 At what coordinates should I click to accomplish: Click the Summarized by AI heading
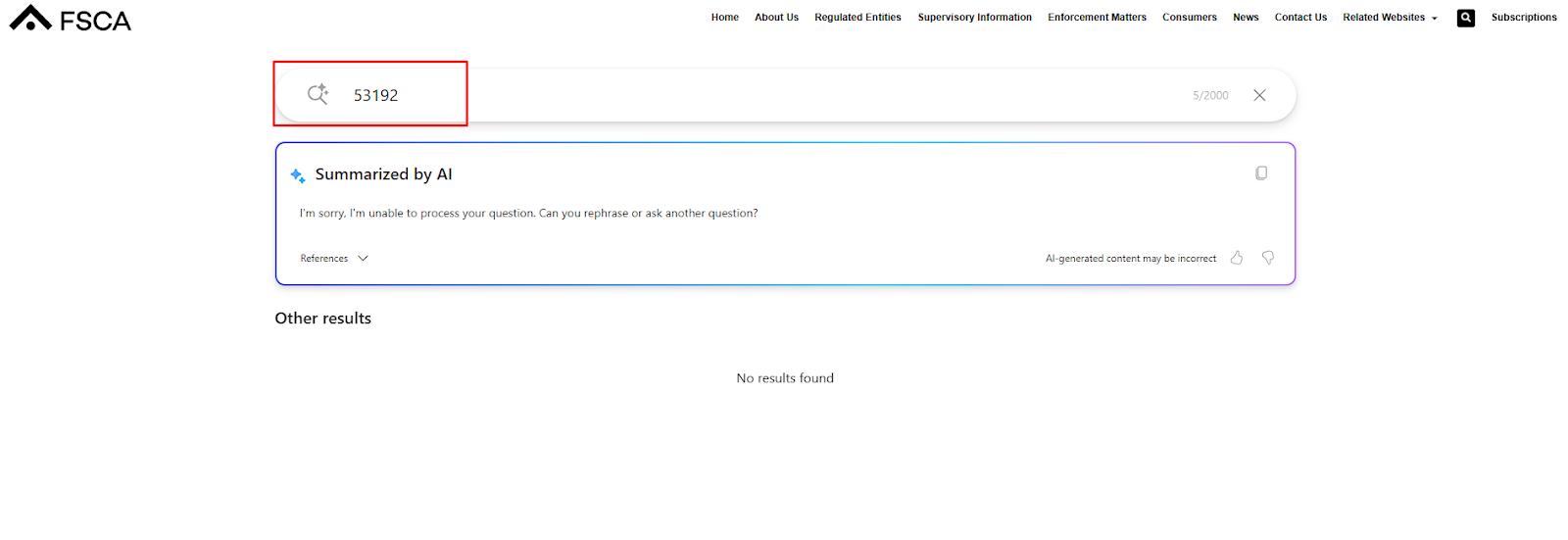383,174
